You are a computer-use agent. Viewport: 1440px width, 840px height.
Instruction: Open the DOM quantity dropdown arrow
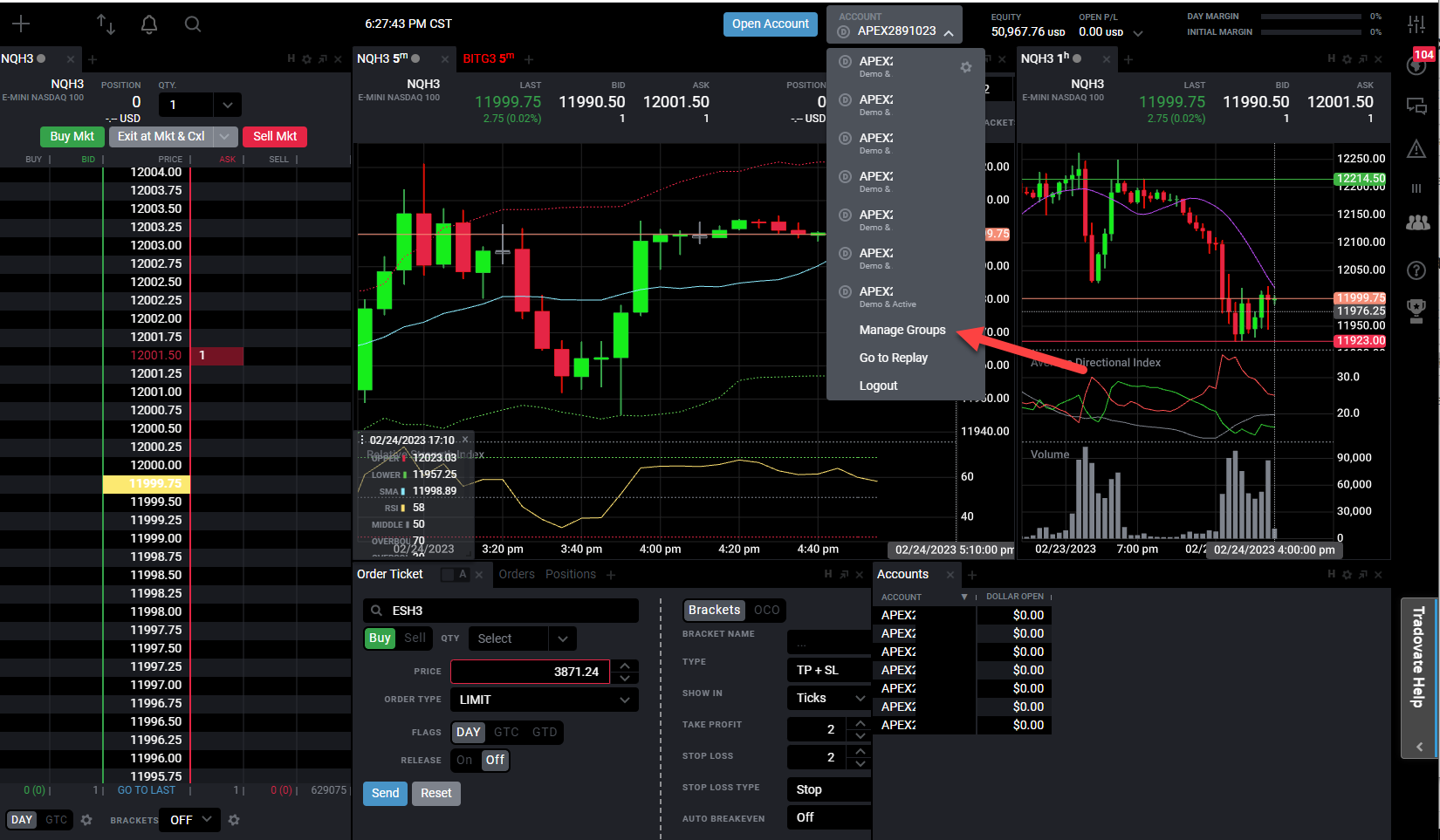227,105
